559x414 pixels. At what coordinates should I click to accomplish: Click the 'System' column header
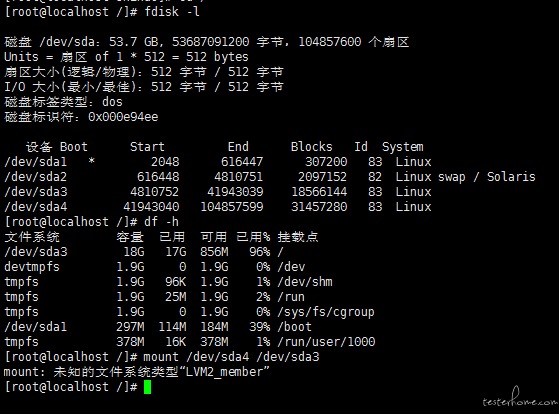tap(403, 147)
